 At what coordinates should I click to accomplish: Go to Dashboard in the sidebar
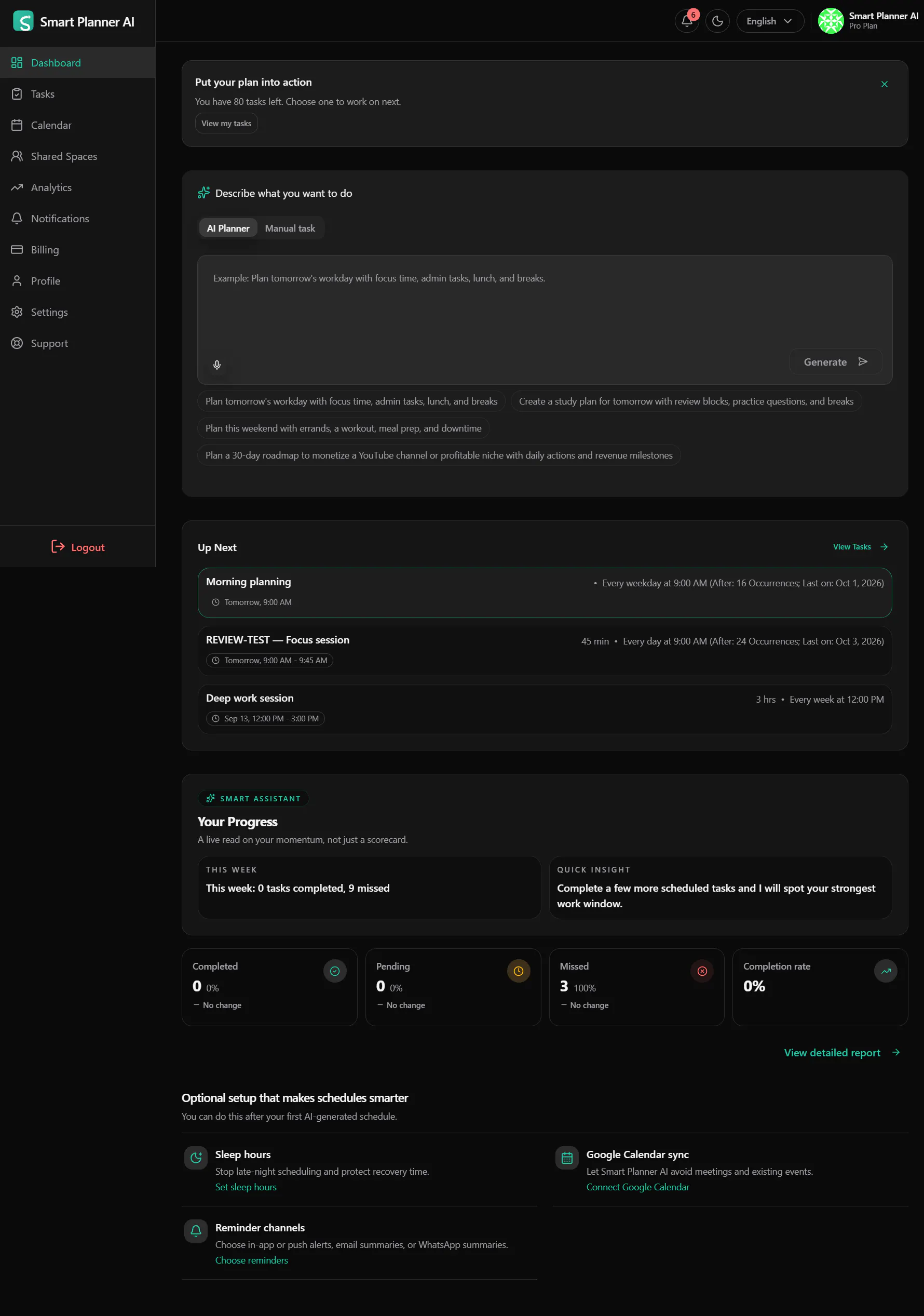coord(78,62)
